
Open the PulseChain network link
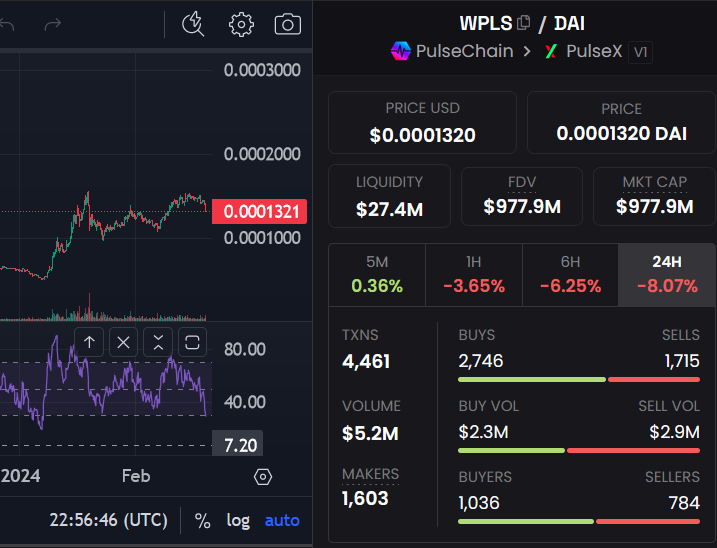coord(465,51)
